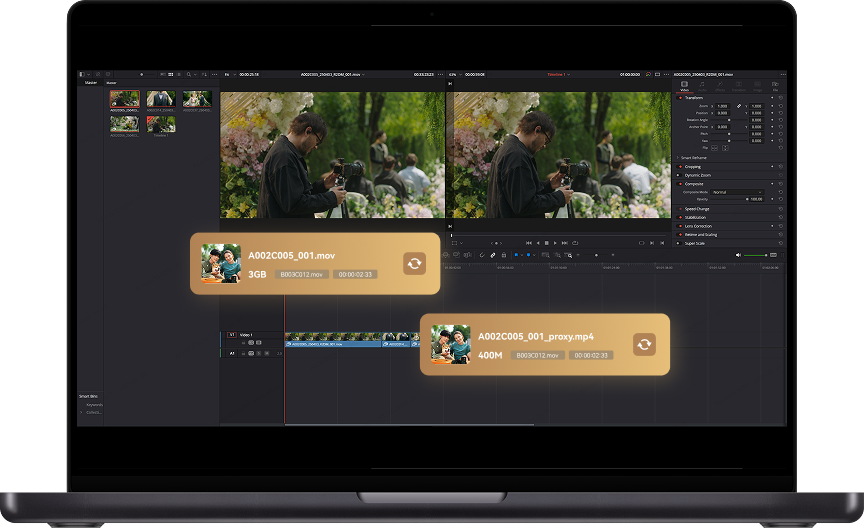Toggle the Stabilization enable switch
The width and height of the screenshot is (864, 528).
click(x=680, y=217)
